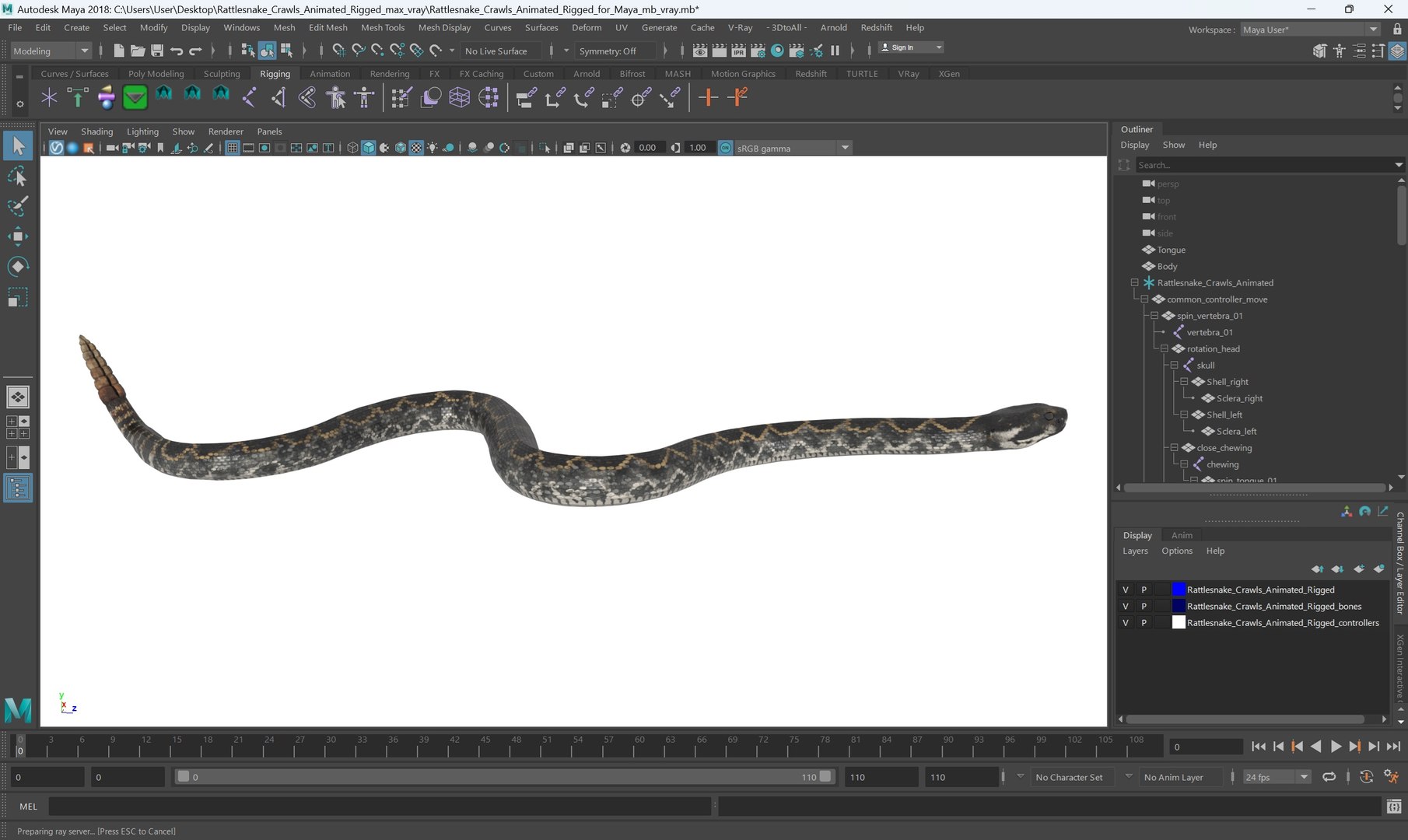Click the Open Scene folder icon

tap(138, 51)
